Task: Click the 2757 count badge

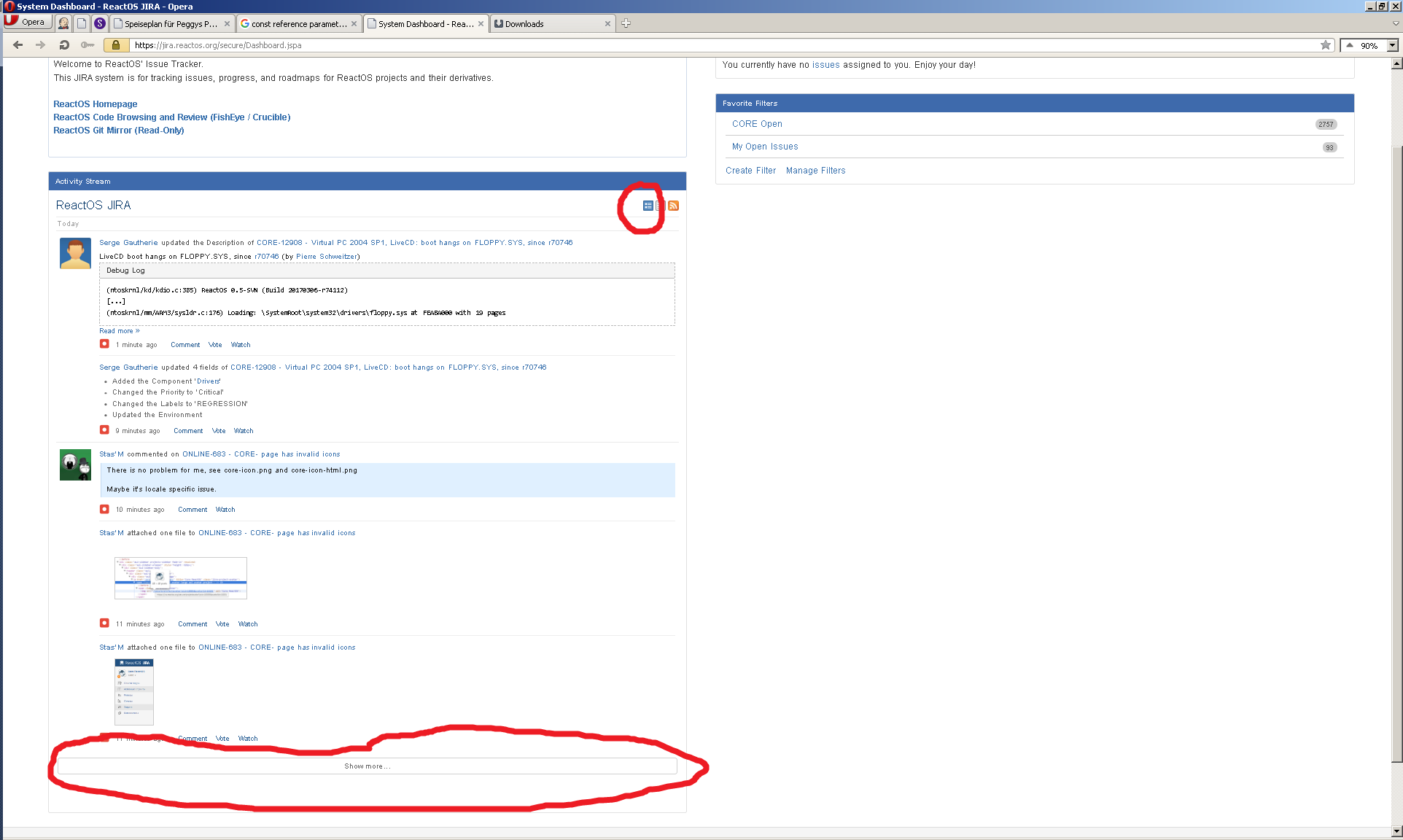Action: [x=1326, y=125]
